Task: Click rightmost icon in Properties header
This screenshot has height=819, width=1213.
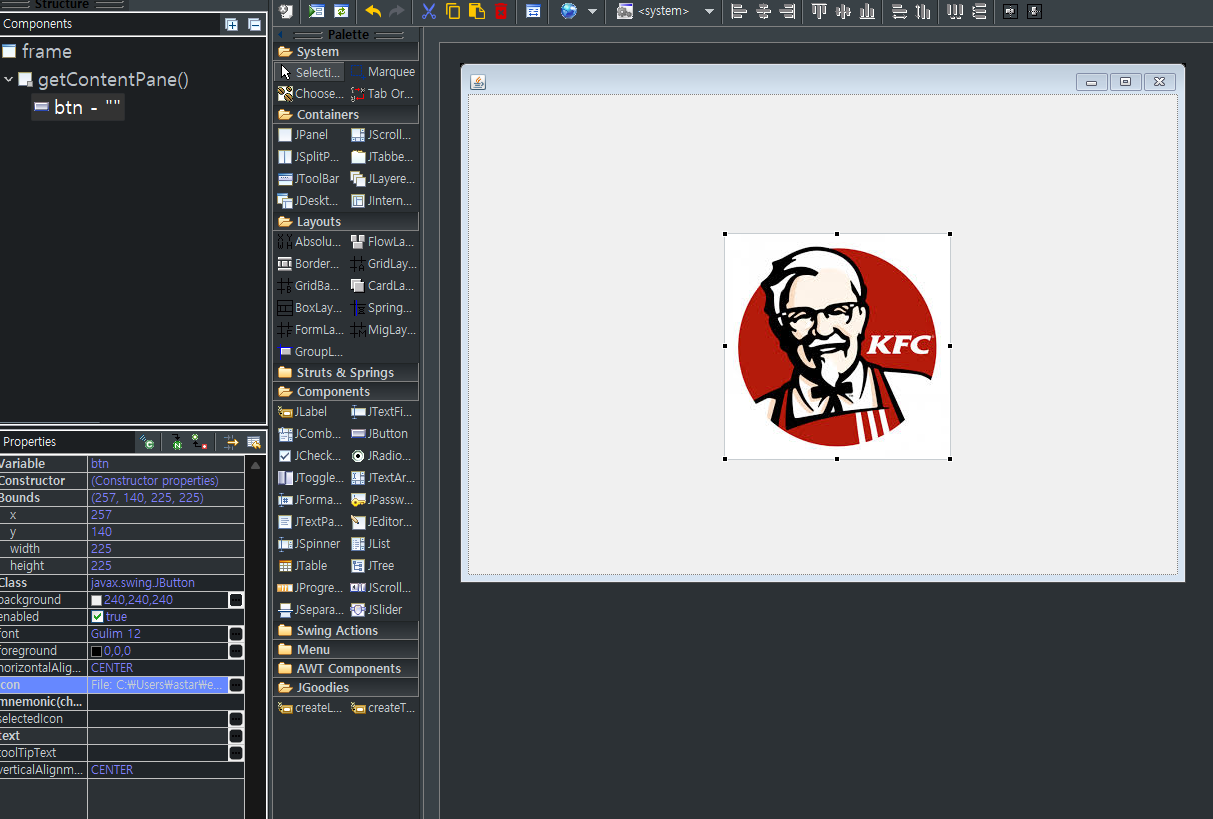Action: (254, 442)
